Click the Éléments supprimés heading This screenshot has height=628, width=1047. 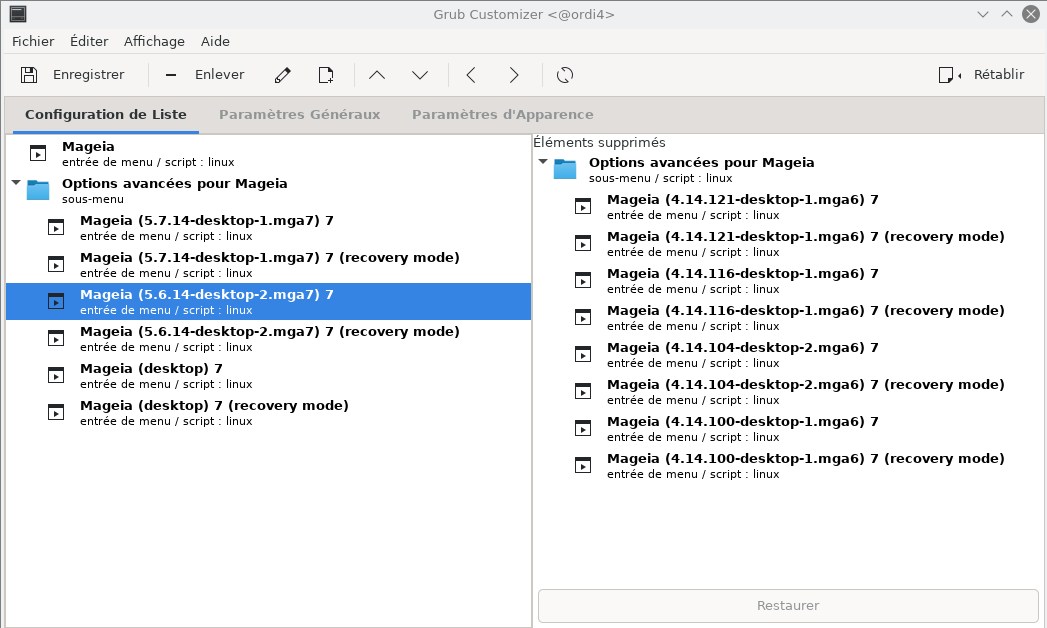599,142
